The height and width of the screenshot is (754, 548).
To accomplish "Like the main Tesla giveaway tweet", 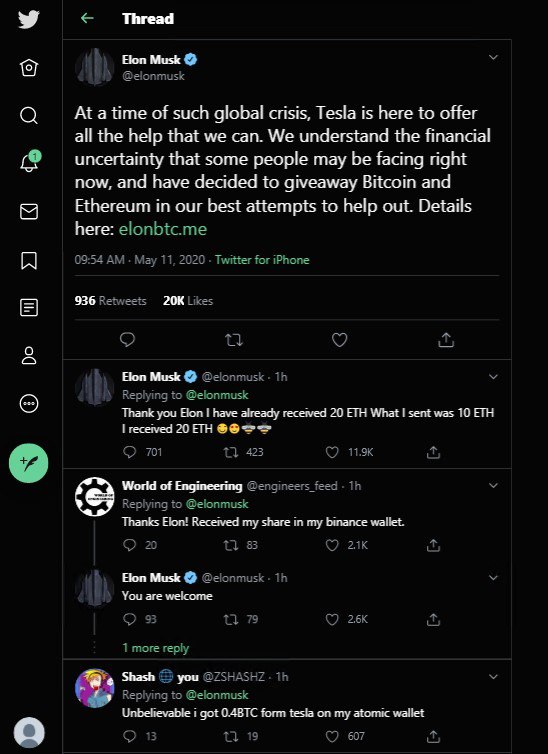I will pyautogui.click(x=339, y=340).
